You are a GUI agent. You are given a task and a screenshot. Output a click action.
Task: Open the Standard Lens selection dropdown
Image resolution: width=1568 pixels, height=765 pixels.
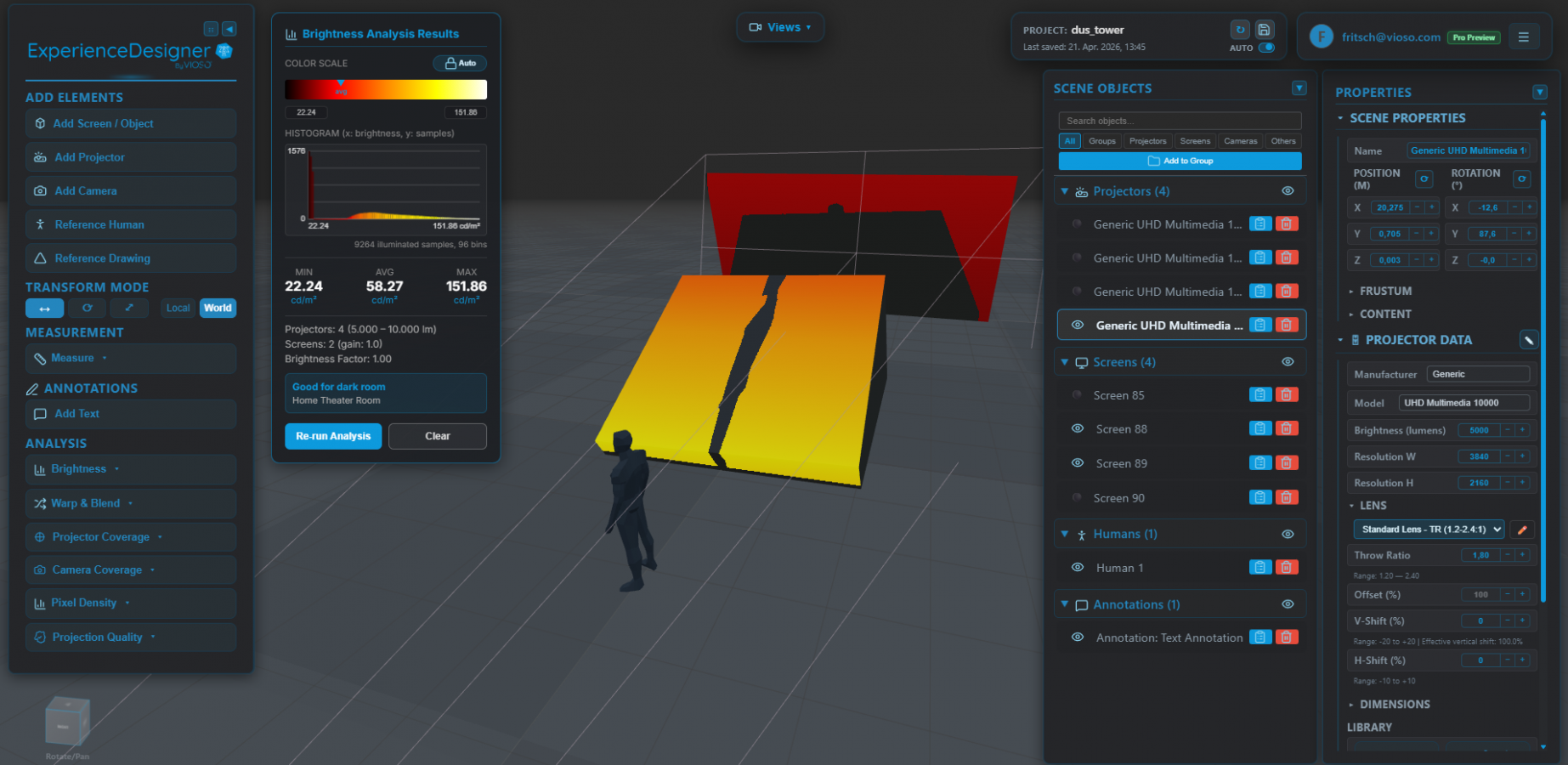1429,529
